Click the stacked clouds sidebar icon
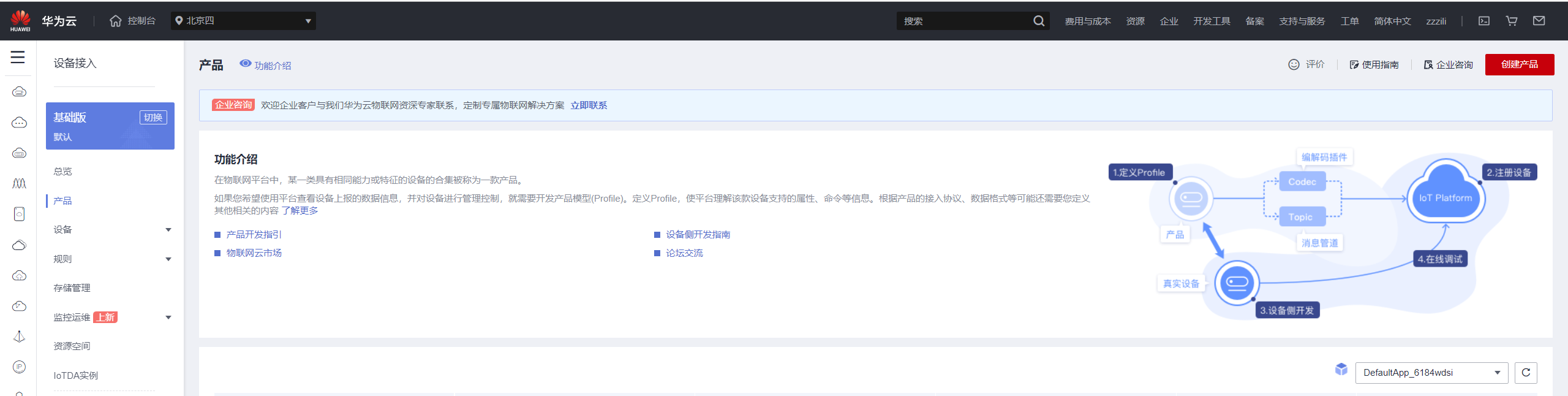This screenshot has width=1568, height=396. (19, 245)
